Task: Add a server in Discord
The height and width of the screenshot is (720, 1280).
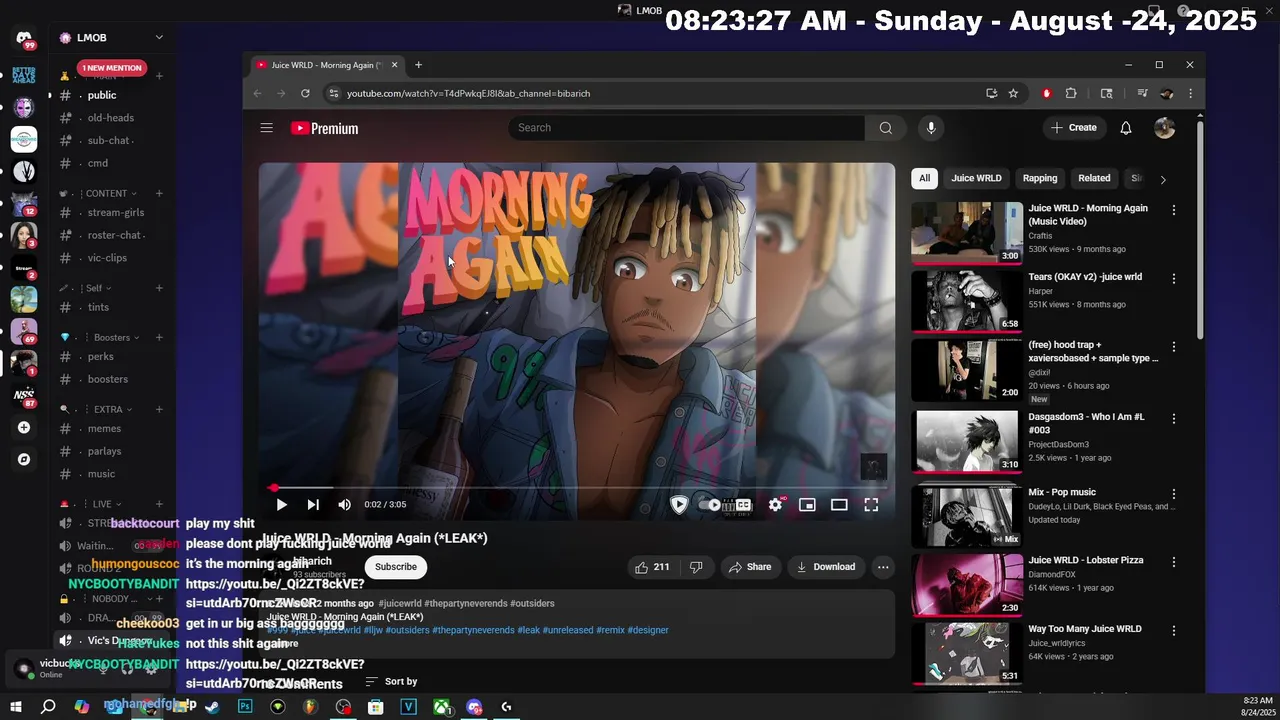Action: pyautogui.click(x=24, y=428)
